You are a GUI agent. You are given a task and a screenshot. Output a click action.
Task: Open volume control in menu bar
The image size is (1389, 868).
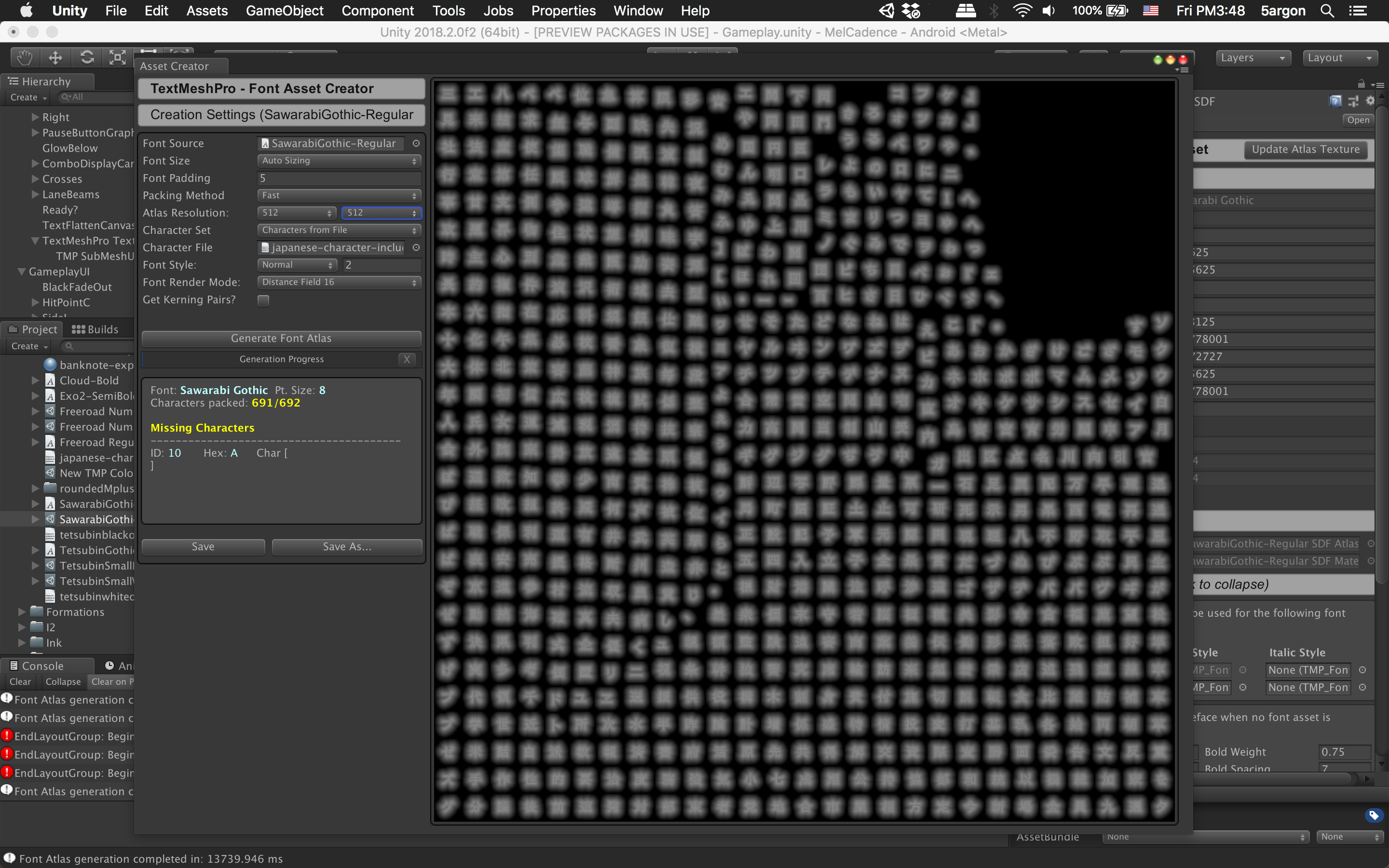1049,10
